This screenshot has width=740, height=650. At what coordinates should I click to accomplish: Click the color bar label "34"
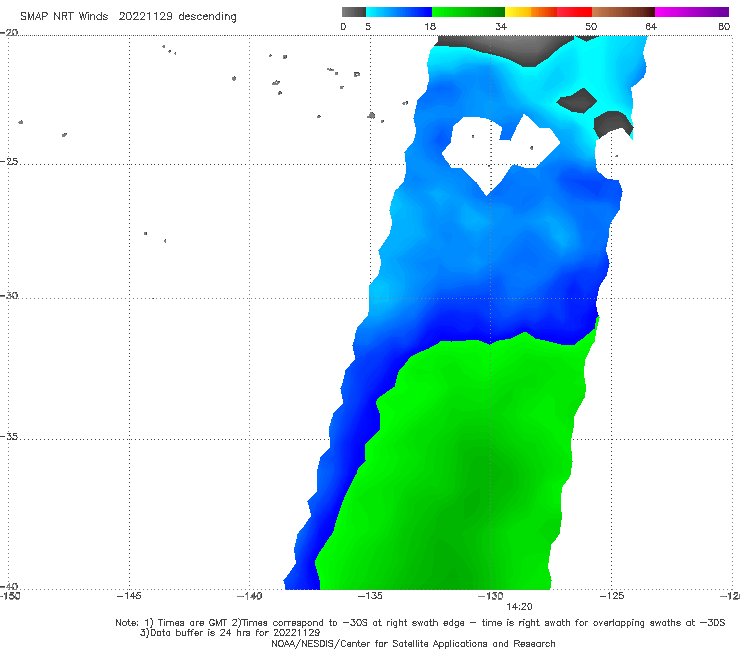501,27
